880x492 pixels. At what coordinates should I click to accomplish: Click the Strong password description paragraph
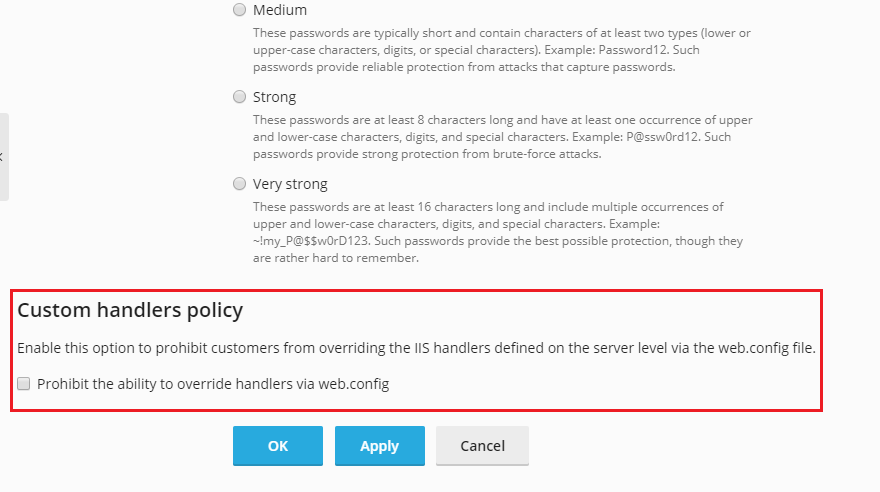[502, 137]
